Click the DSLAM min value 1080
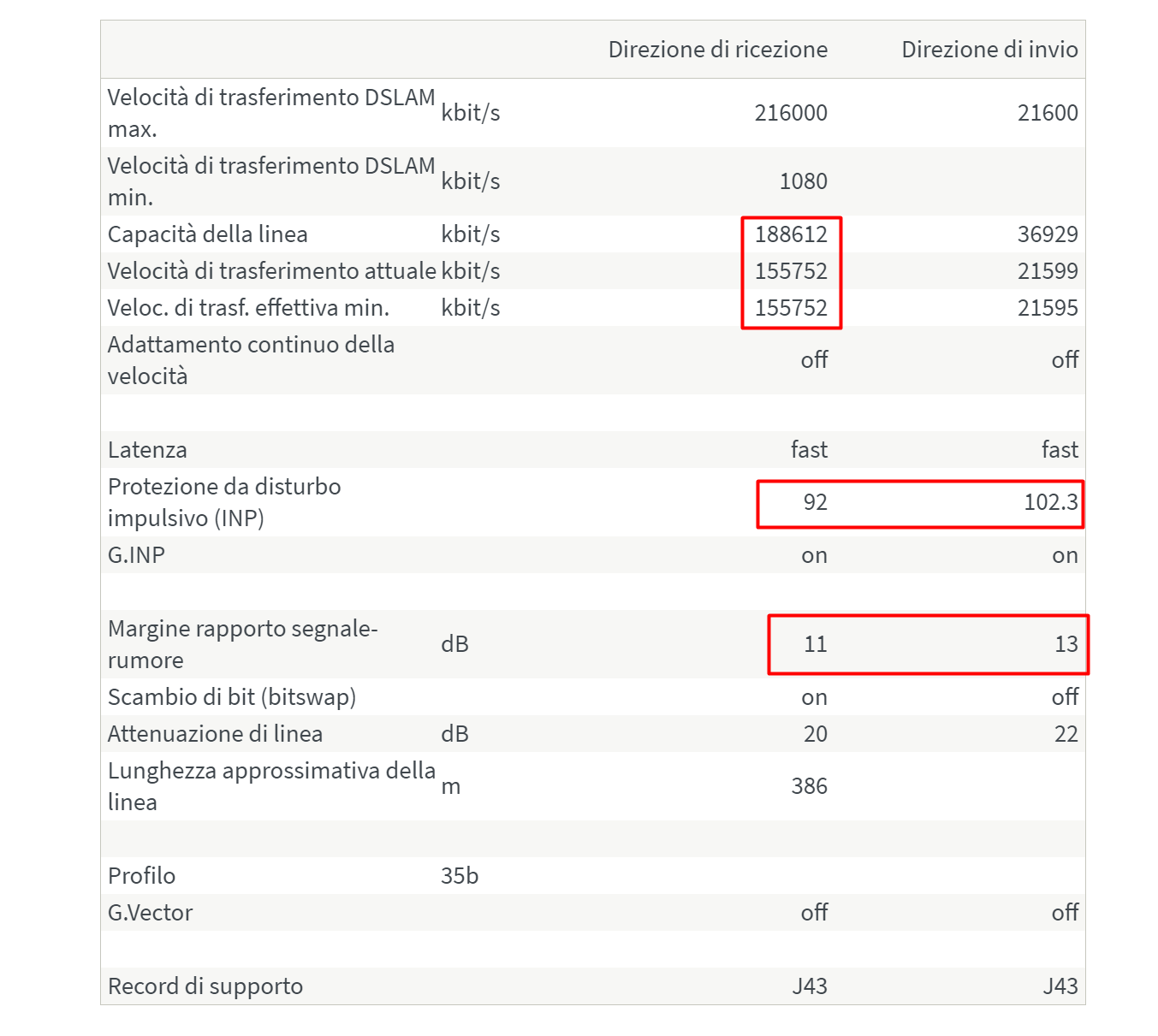Screen dimensions: 1158x1036 point(803,181)
